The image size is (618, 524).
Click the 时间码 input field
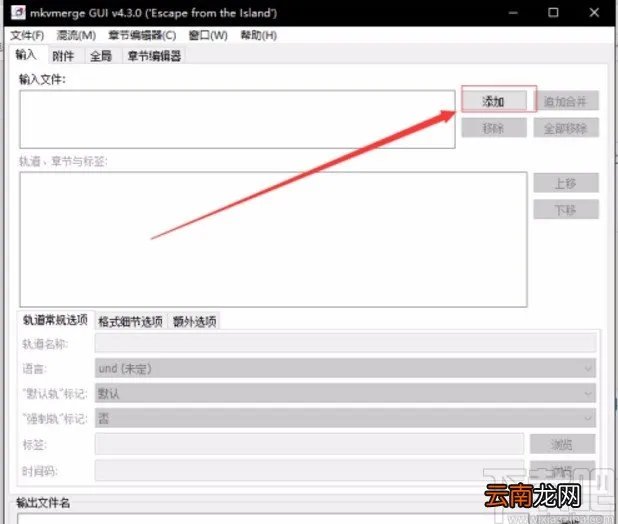click(309, 470)
